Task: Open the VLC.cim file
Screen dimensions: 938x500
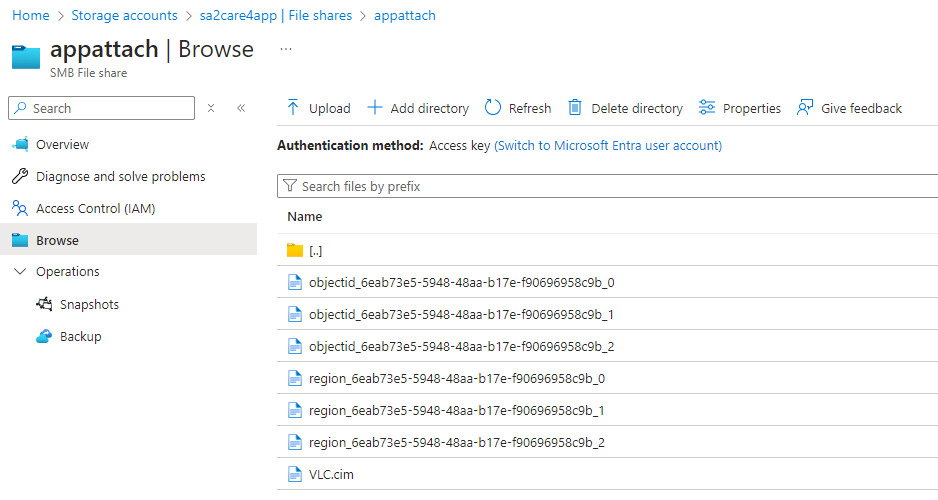Action: tap(331, 475)
